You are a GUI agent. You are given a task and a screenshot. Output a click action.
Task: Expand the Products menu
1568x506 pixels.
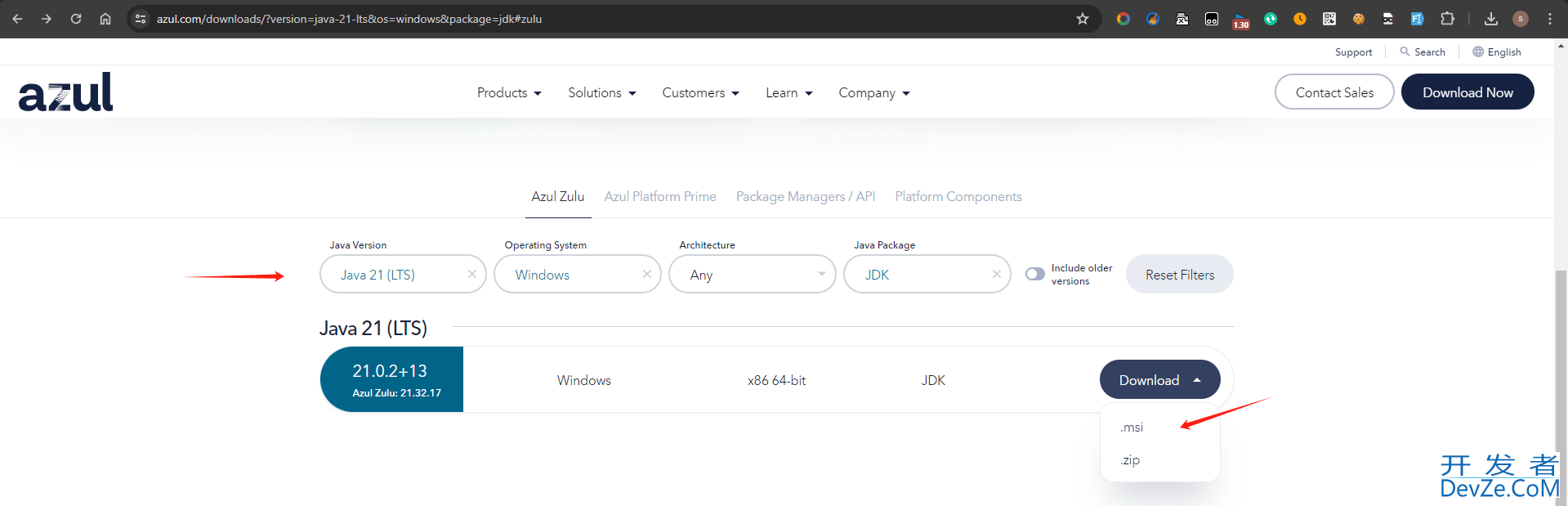pyautogui.click(x=509, y=93)
